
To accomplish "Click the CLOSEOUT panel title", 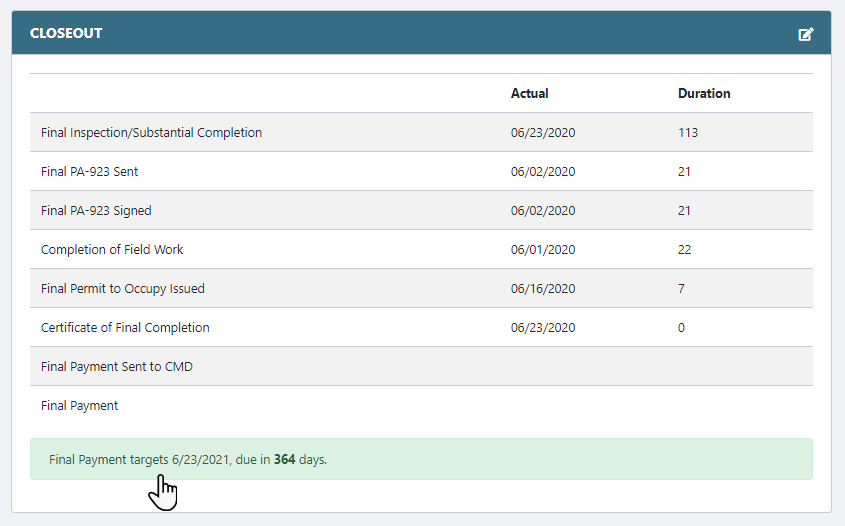I will coord(66,33).
